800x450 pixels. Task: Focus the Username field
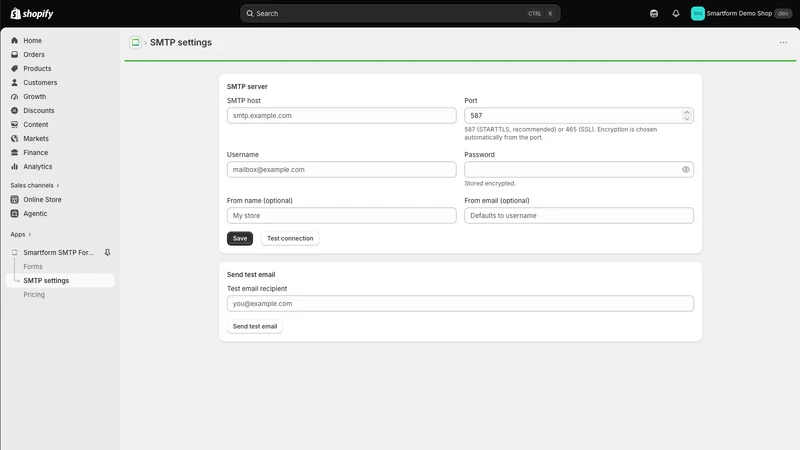[341, 169]
